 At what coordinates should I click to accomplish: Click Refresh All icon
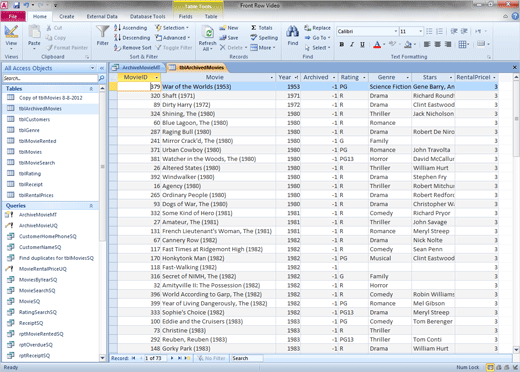(208, 38)
